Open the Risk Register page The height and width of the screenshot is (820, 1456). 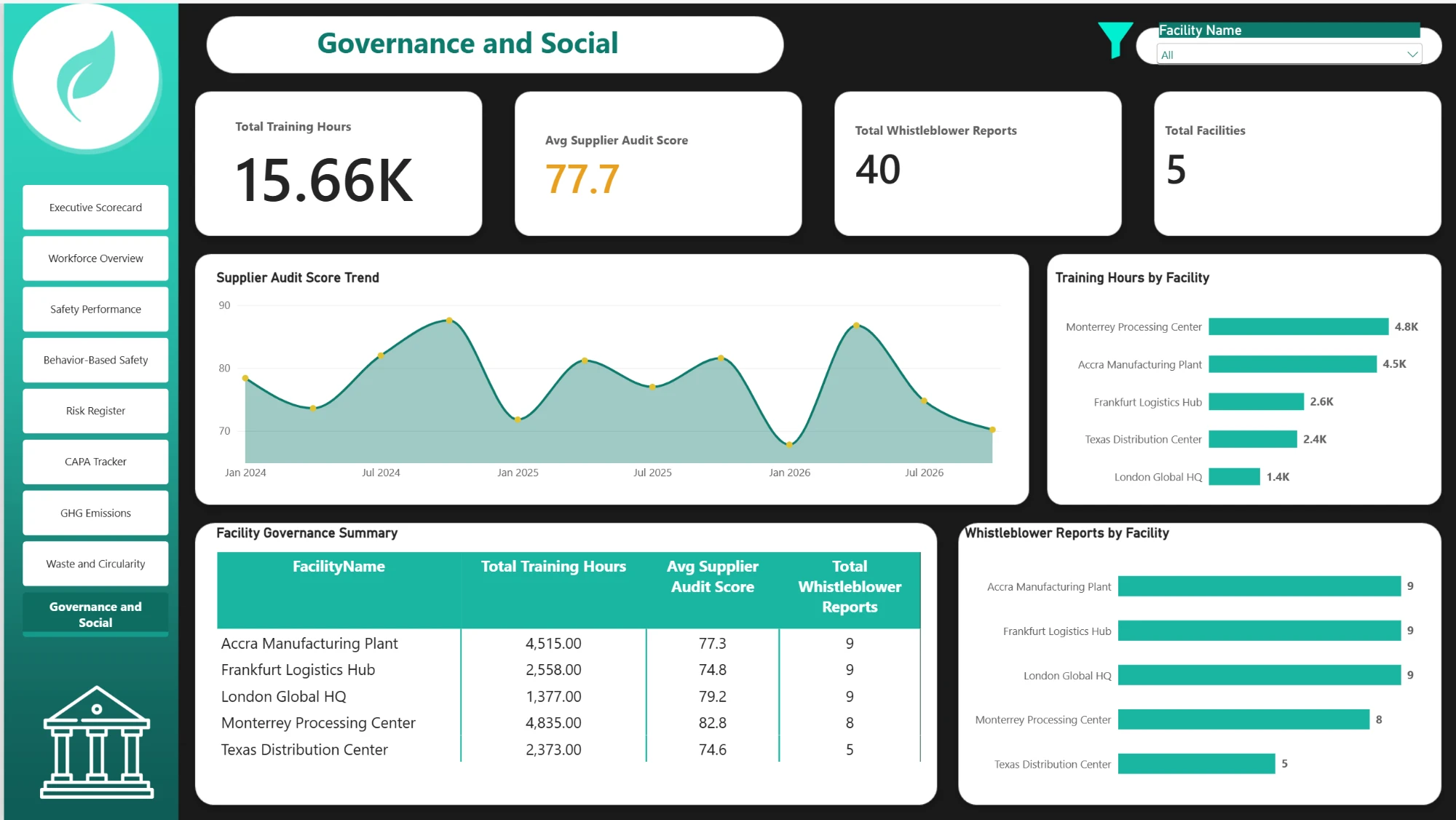pyautogui.click(x=95, y=411)
